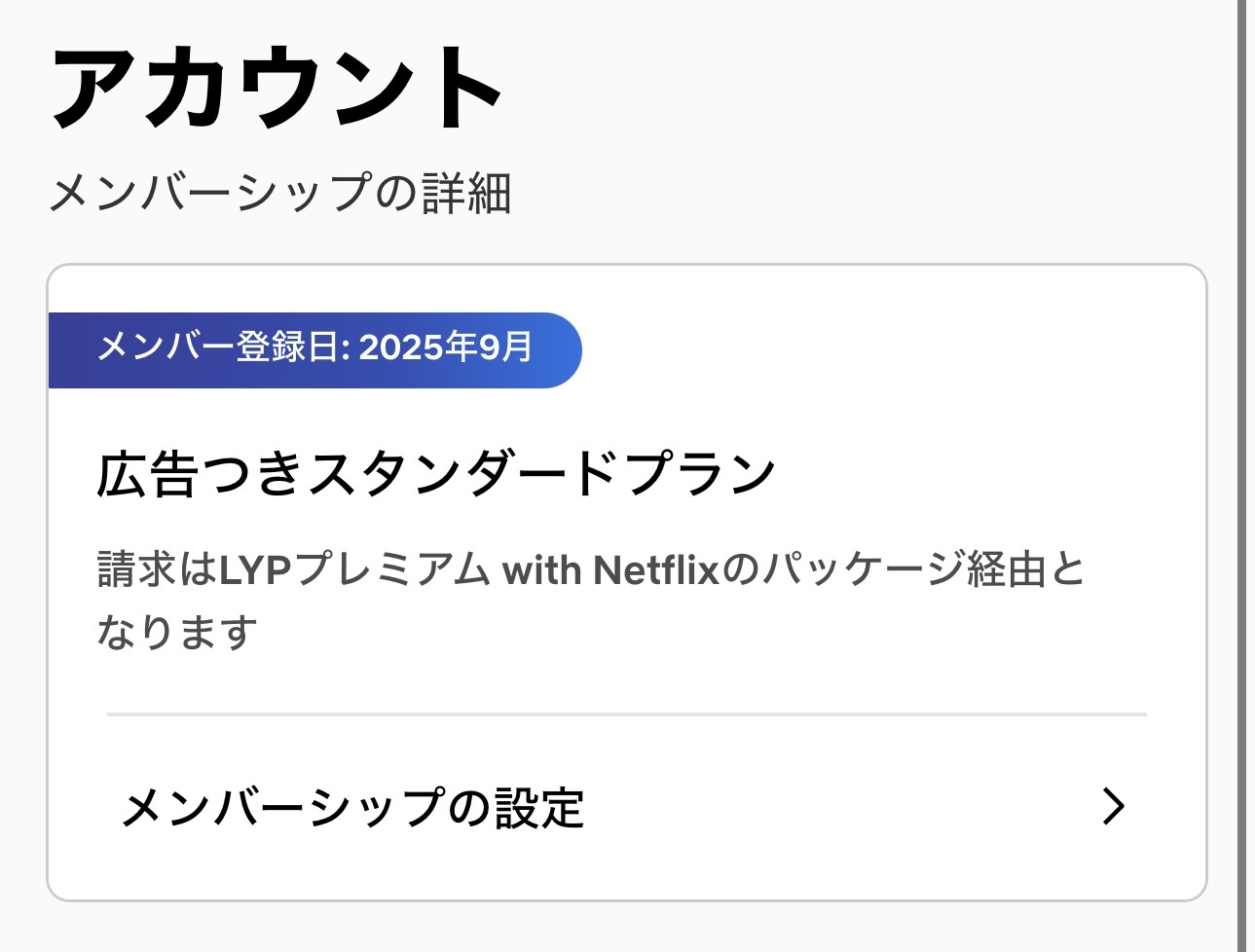Click the 広告 characters in plan name

point(147,474)
